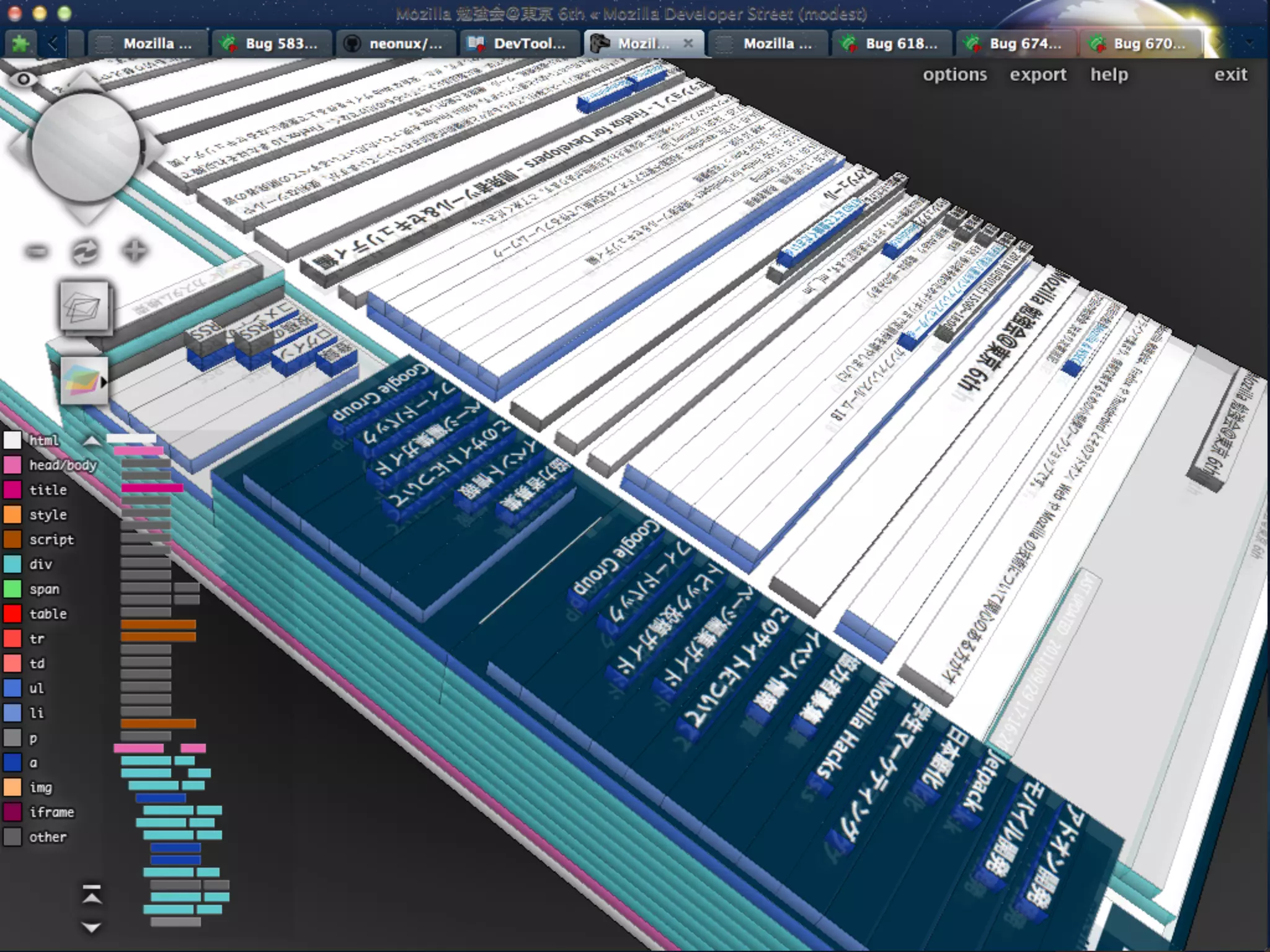Click the right pan arrow beside the arcball
Image resolution: width=1270 pixels, height=952 pixels.
point(153,149)
